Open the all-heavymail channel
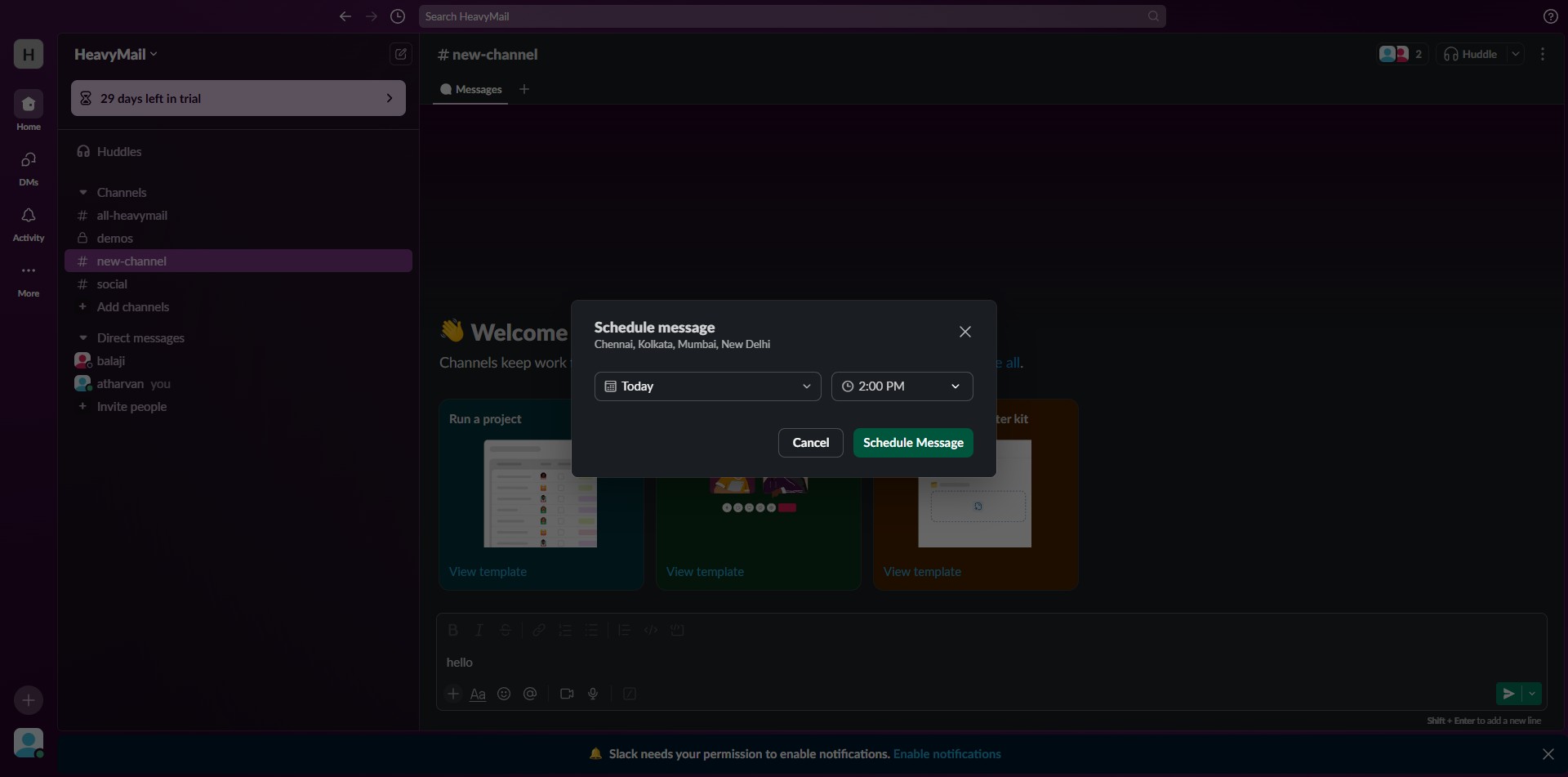Screen dimensions: 1568x777 point(238,216)
